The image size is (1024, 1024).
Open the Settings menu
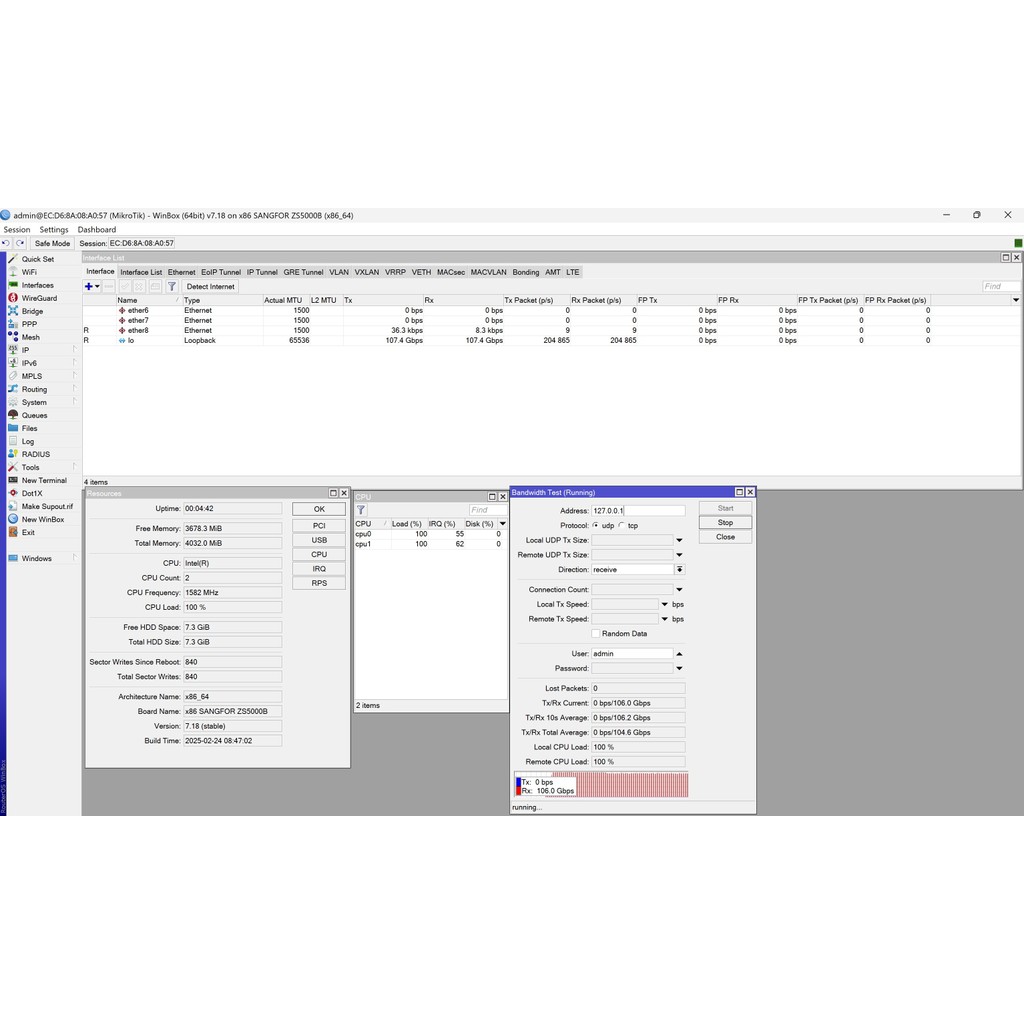point(54,230)
